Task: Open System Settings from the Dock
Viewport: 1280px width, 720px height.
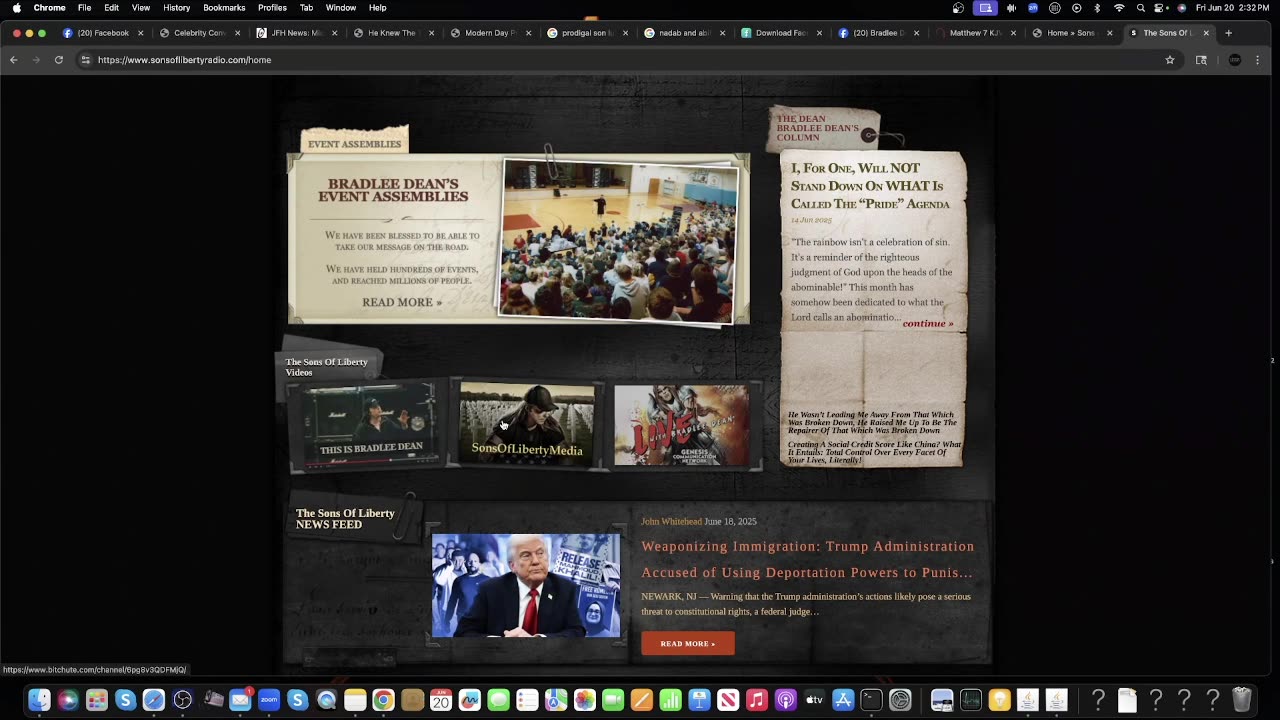Action: tap(900, 700)
